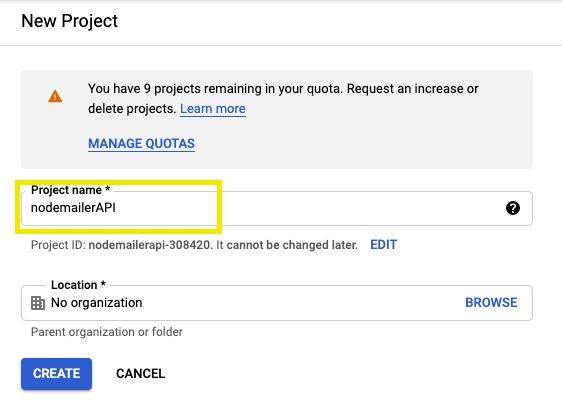
Task: Focus the Project name field containing nodemailerAPI
Action: tap(277, 208)
